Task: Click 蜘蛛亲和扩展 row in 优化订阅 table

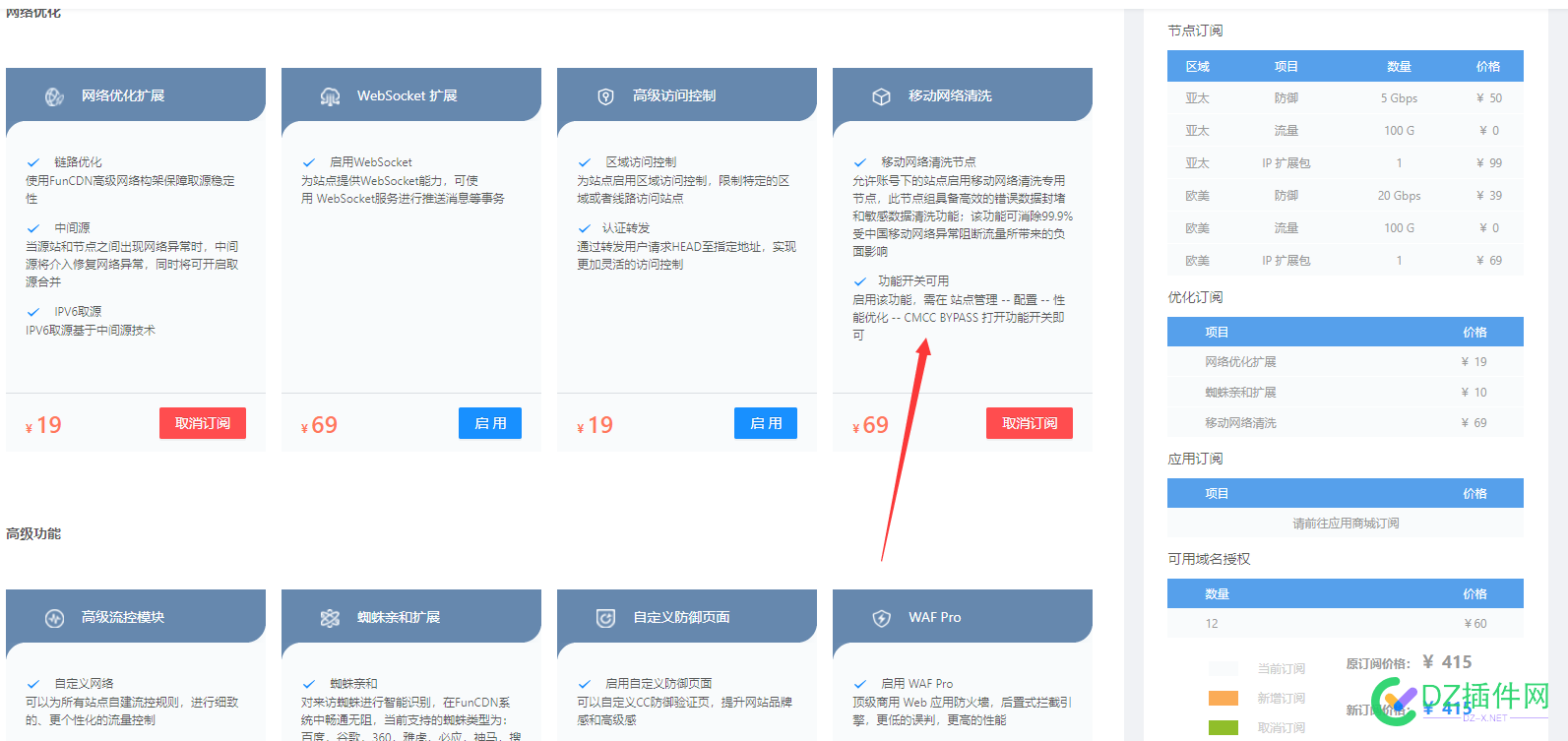Action: (x=1346, y=393)
